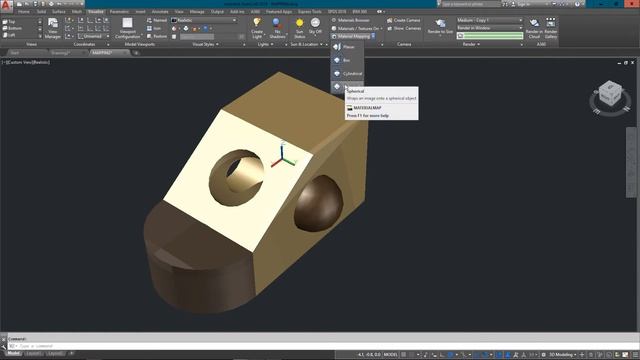The image size is (640, 360).
Task: Select Box mapping from the flyout
Action: pos(346,60)
